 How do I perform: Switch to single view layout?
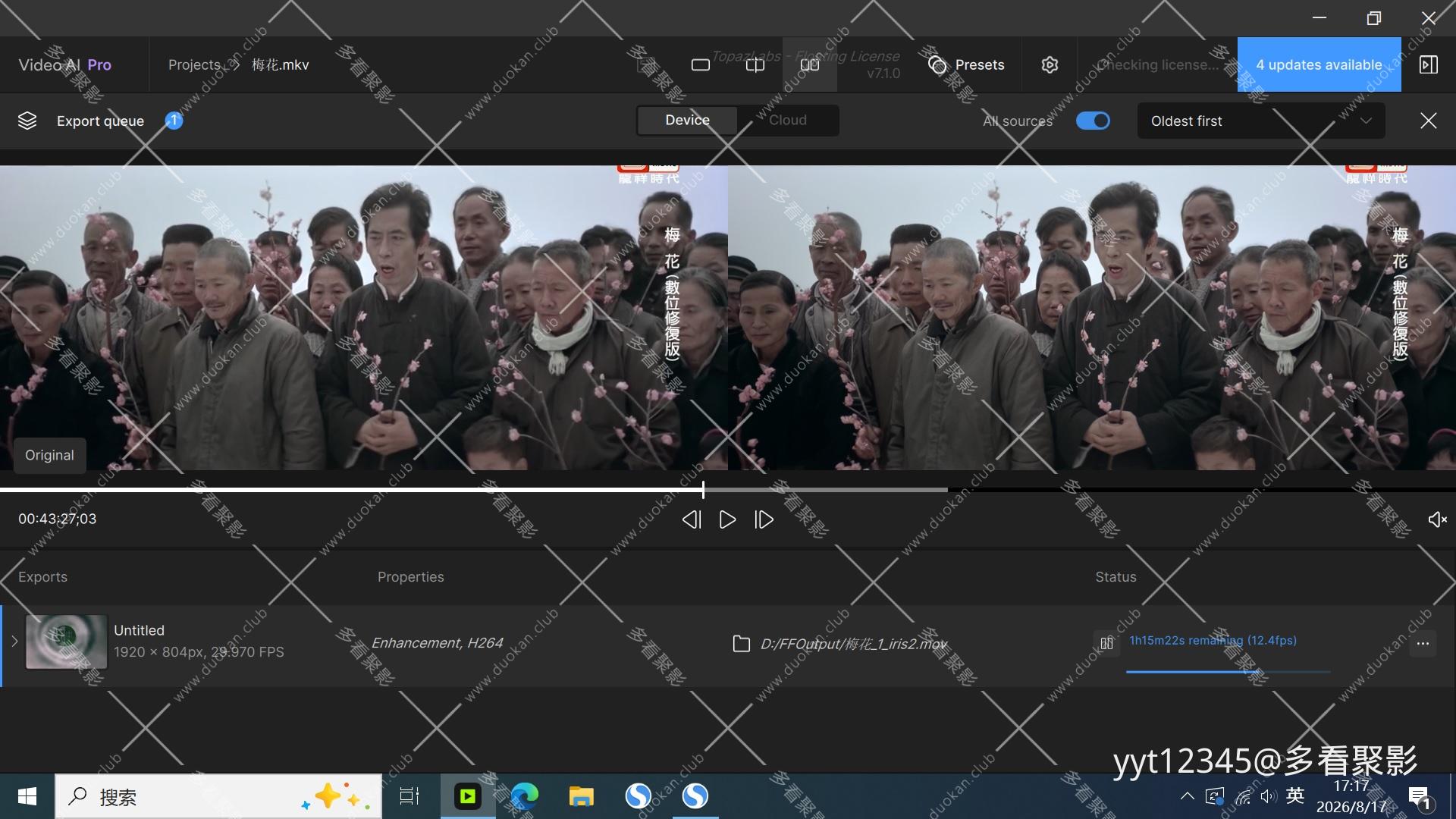[x=701, y=65]
